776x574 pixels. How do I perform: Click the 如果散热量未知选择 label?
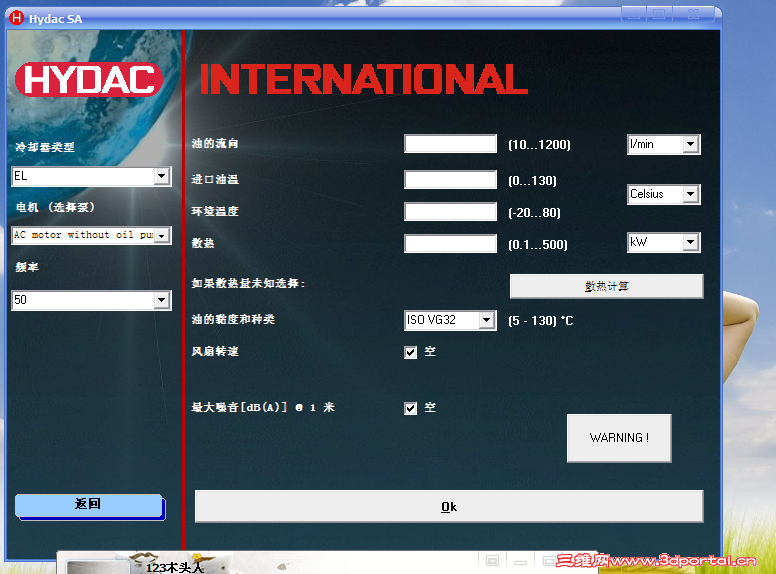click(x=248, y=283)
